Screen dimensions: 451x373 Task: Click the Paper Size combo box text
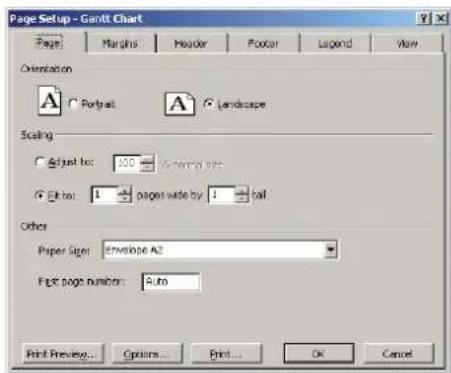[x=213, y=249]
